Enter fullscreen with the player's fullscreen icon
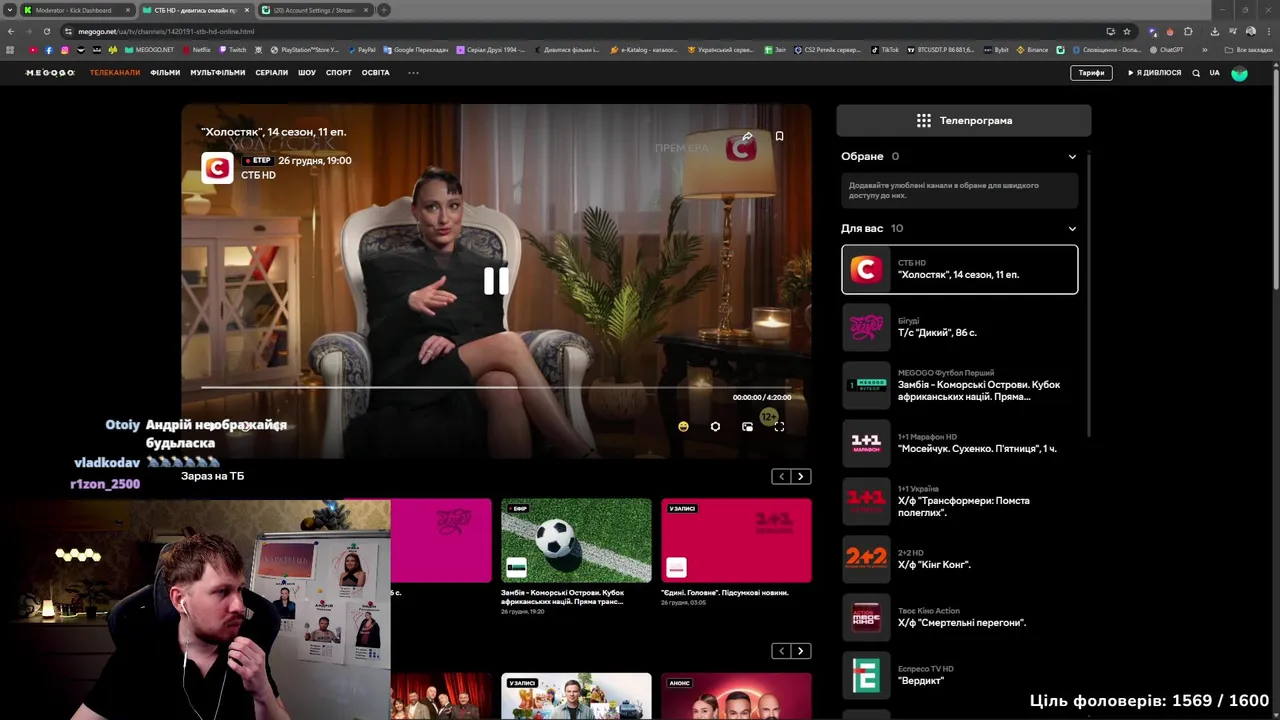The image size is (1280, 720). pos(779,427)
